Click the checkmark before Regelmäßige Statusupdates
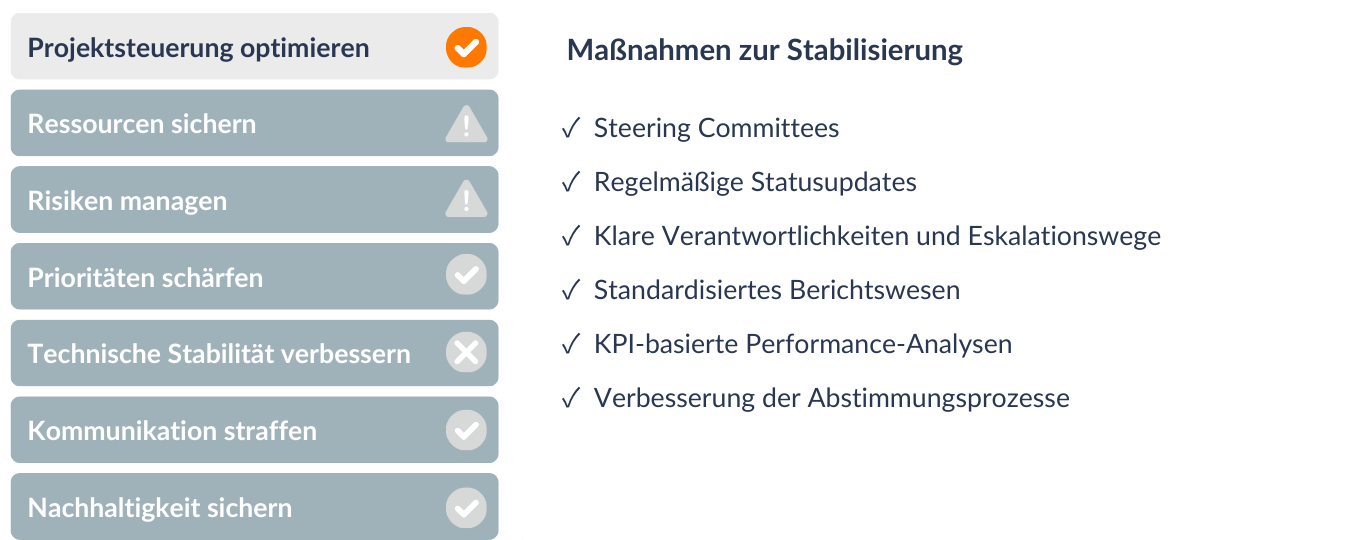The height and width of the screenshot is (540, 1364). (x=571, y=182)
